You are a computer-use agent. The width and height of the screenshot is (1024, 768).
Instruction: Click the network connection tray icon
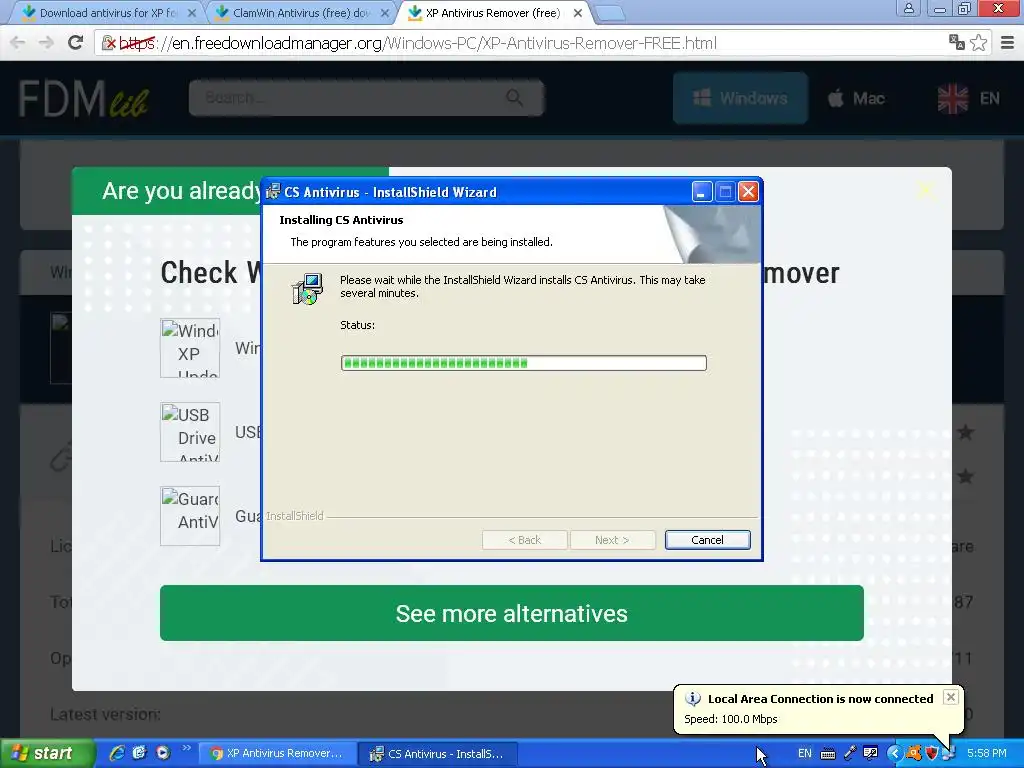coord(949,754)
